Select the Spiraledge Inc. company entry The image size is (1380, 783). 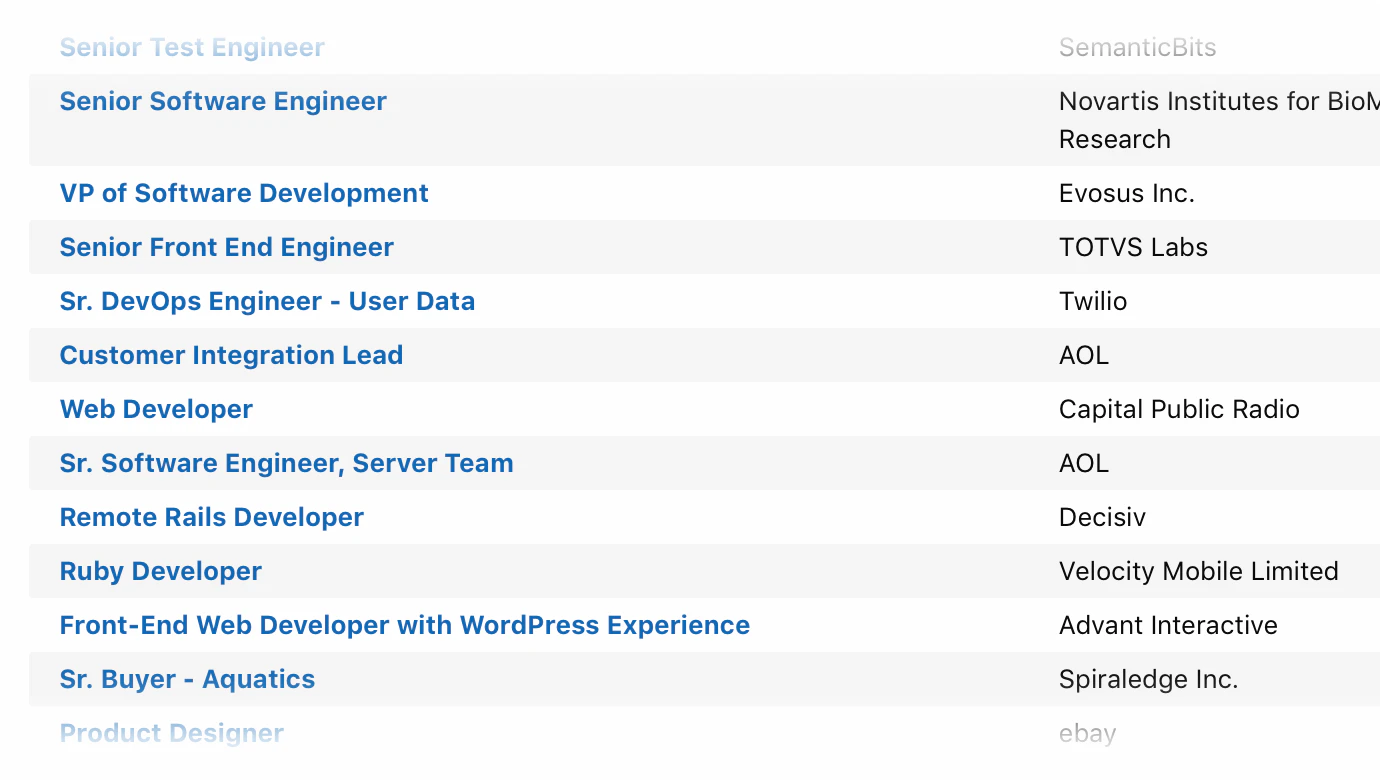click(x=1148, y=679)
